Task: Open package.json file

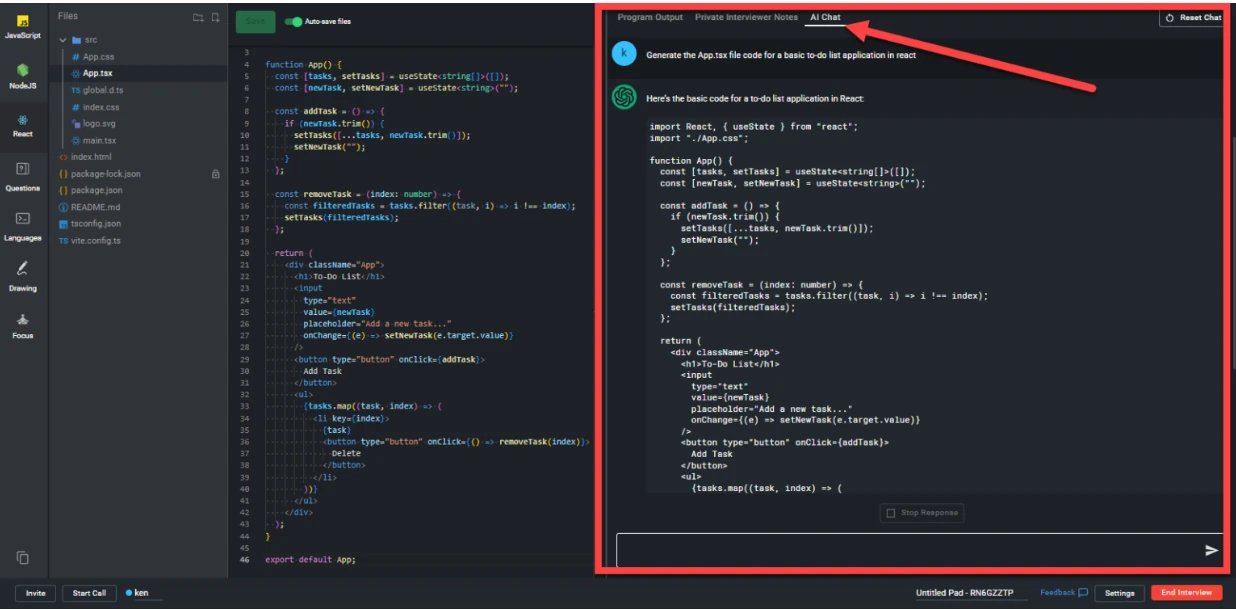Action: click(91, 190)
